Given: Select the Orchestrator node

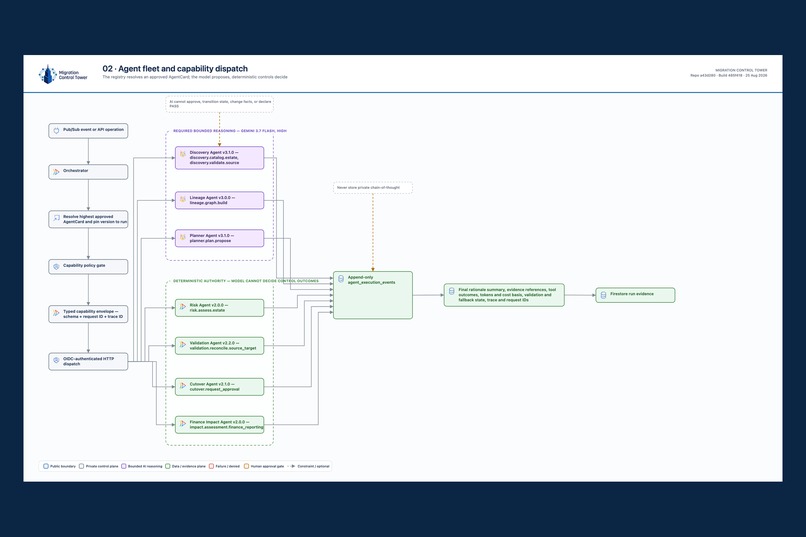Looking at the screenshot, I should click(x=88, y=172).
